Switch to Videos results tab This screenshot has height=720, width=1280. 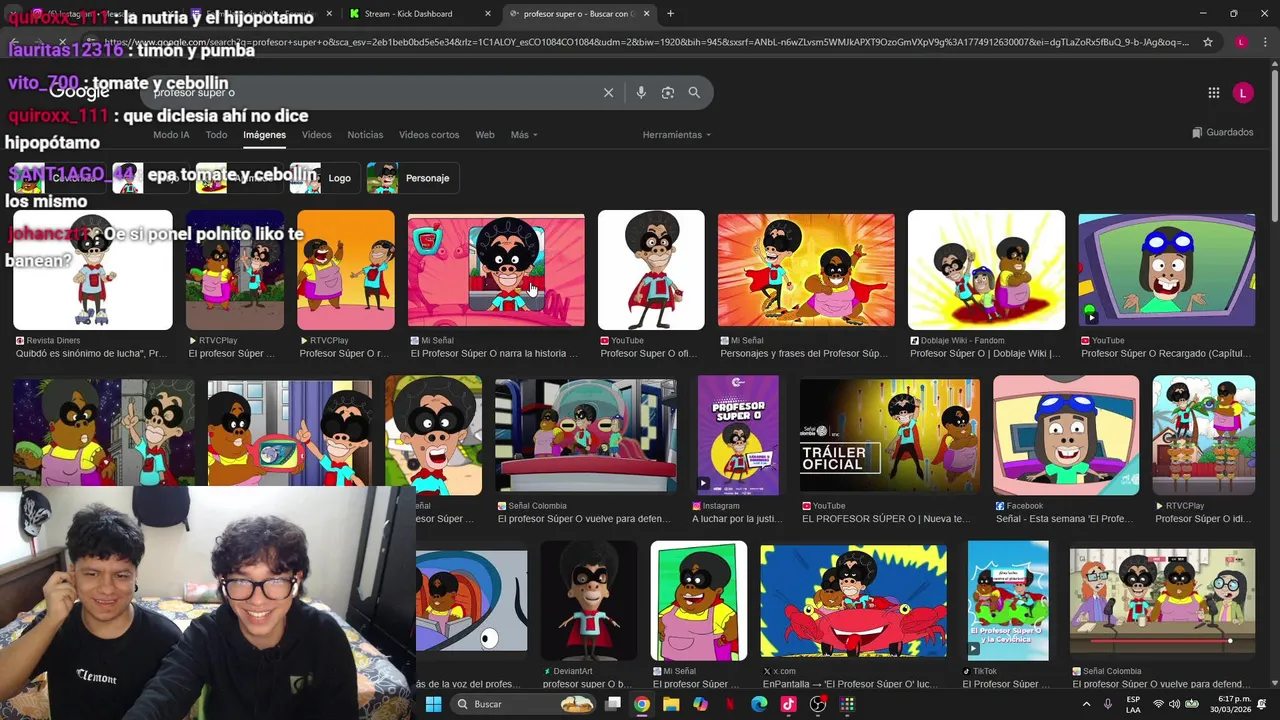click(x=316, y=135)
